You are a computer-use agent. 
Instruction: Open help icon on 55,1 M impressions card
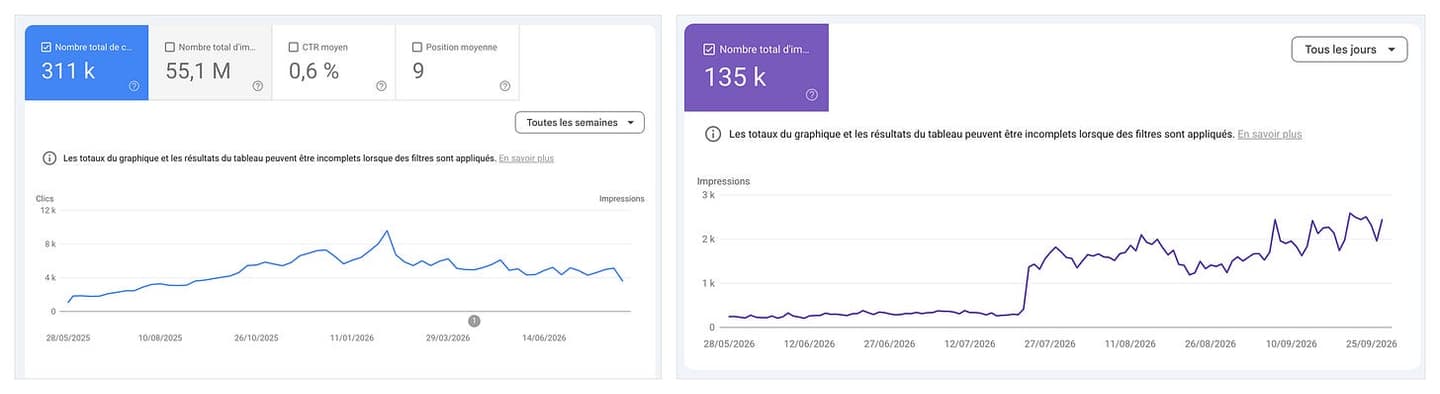click(258, 86)
